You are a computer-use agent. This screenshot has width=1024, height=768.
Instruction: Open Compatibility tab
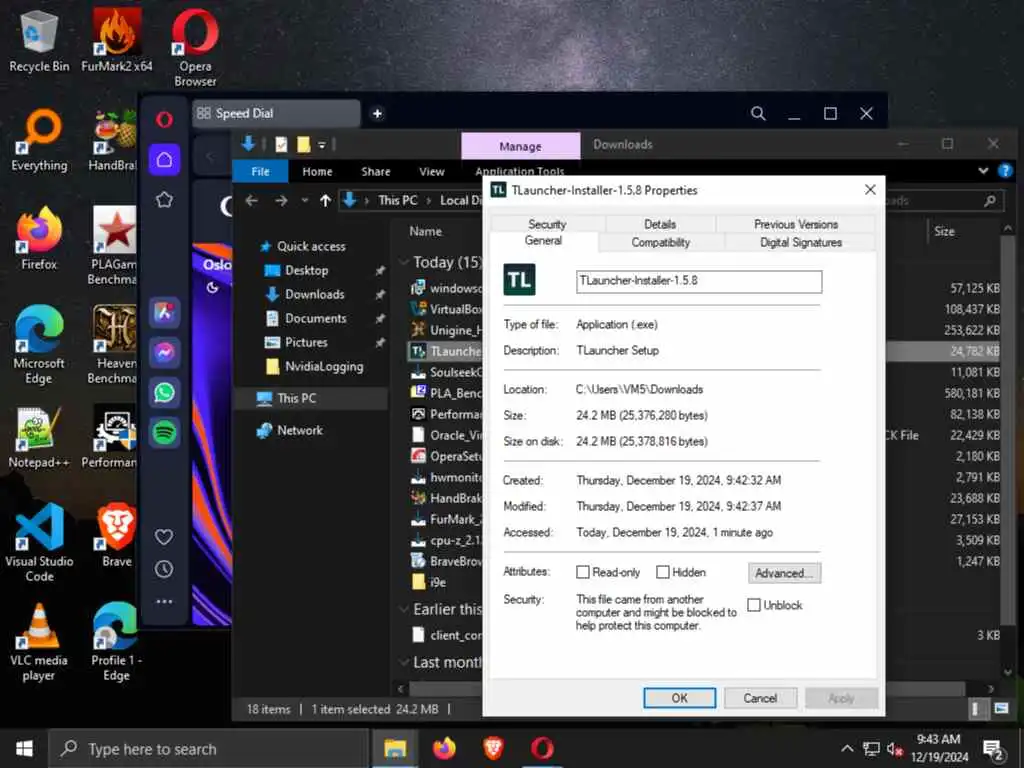(660, 242)
